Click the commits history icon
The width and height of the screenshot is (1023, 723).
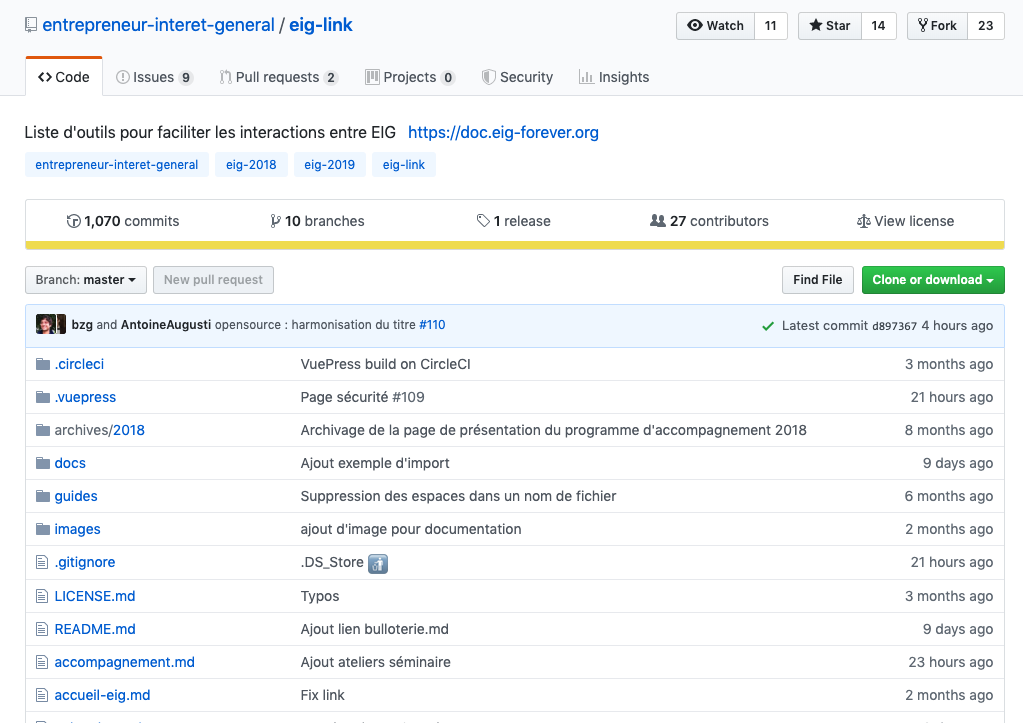pyautogui.click(x=73, y=221)
